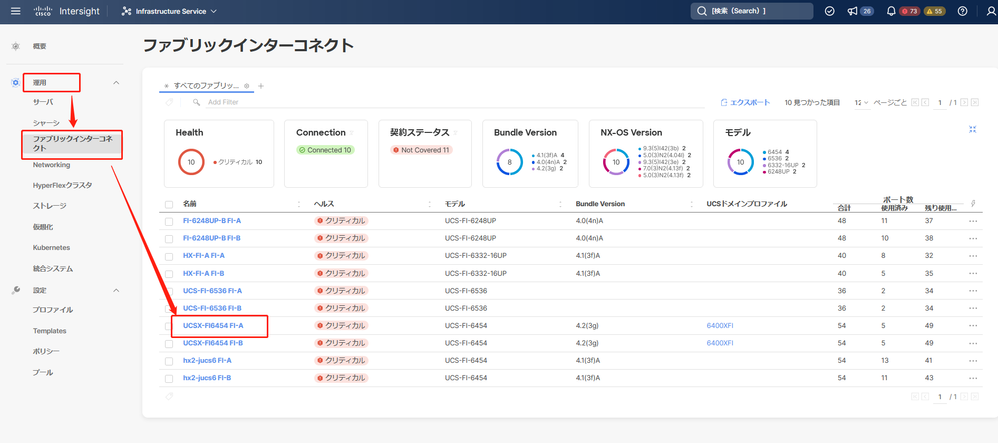Check the UCSX-FI6454 FI-B row checkbox

[x=169, y=344]
